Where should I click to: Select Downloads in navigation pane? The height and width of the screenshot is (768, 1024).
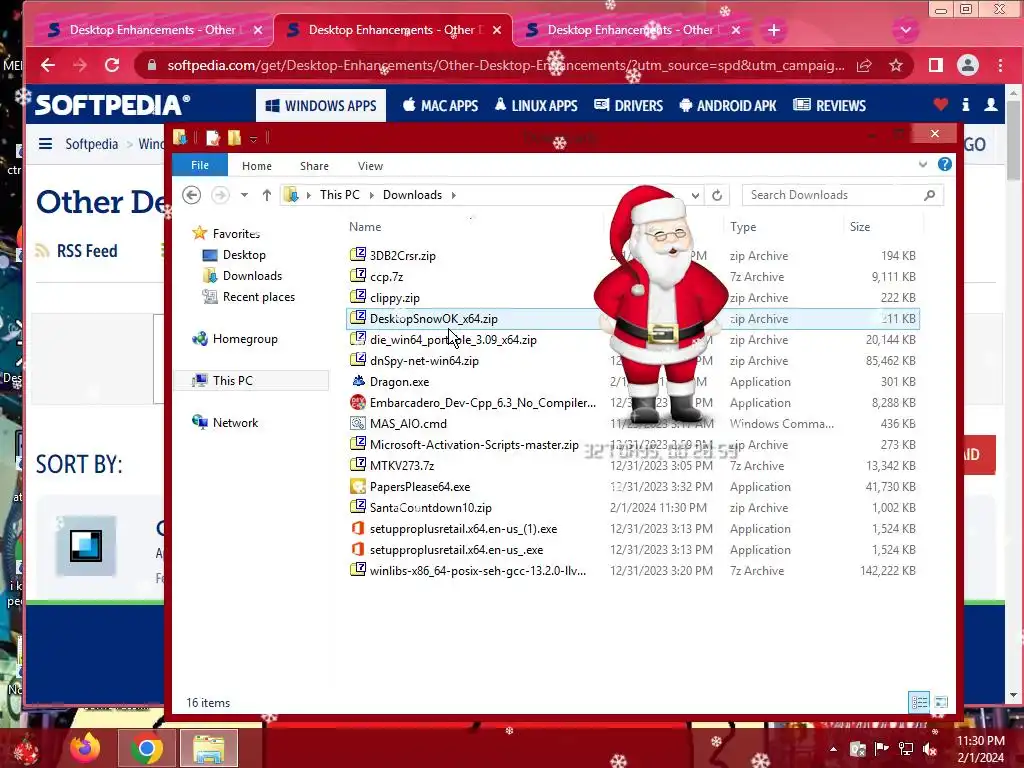click(252, 276)
